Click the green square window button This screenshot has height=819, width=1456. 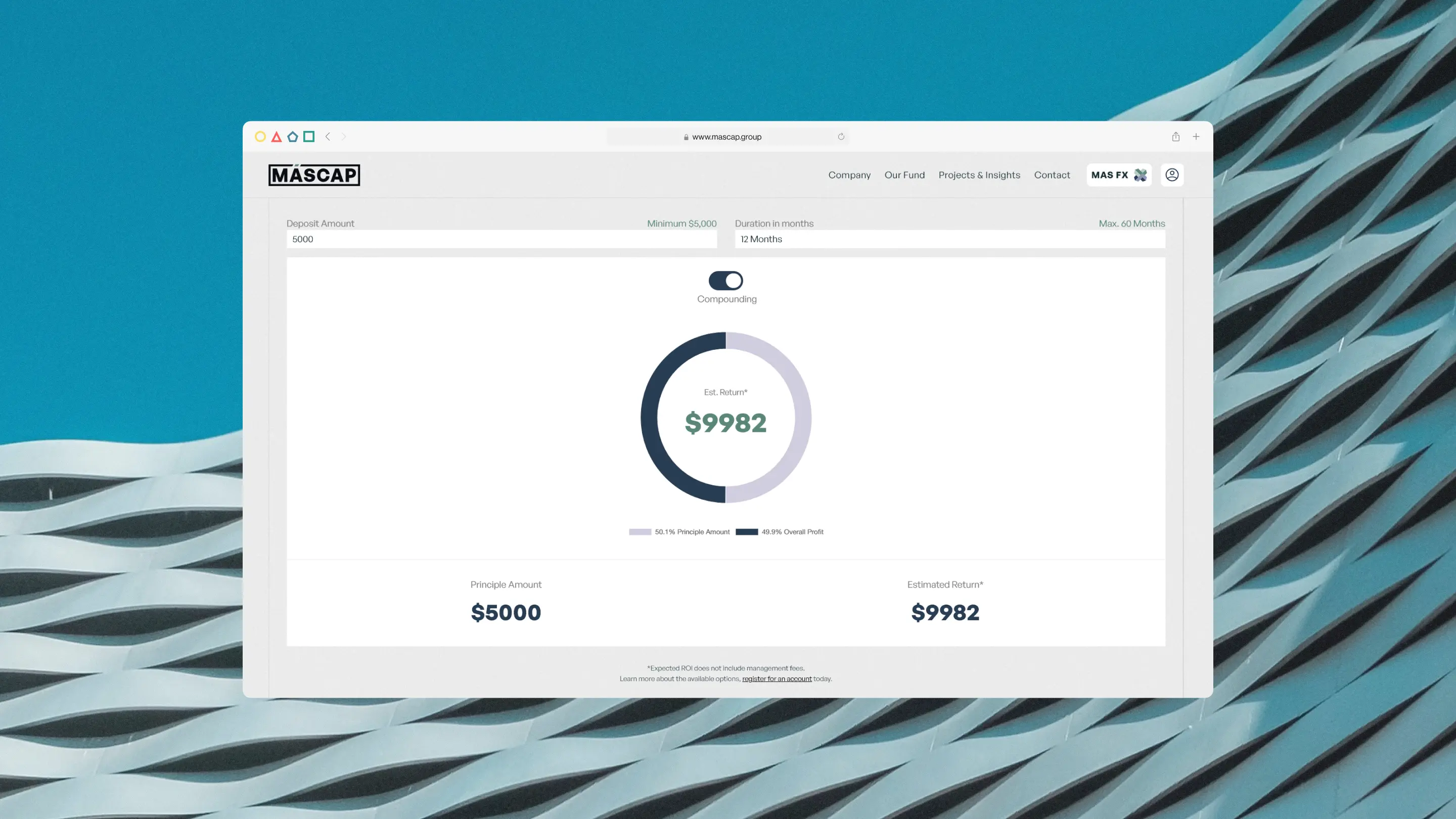coord(308,136)
